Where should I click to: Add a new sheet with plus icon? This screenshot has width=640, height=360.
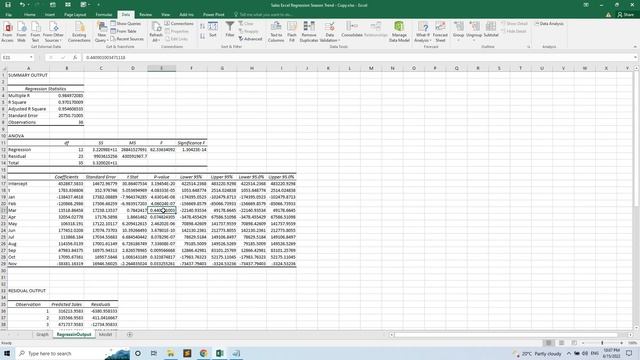pos(129,334)
